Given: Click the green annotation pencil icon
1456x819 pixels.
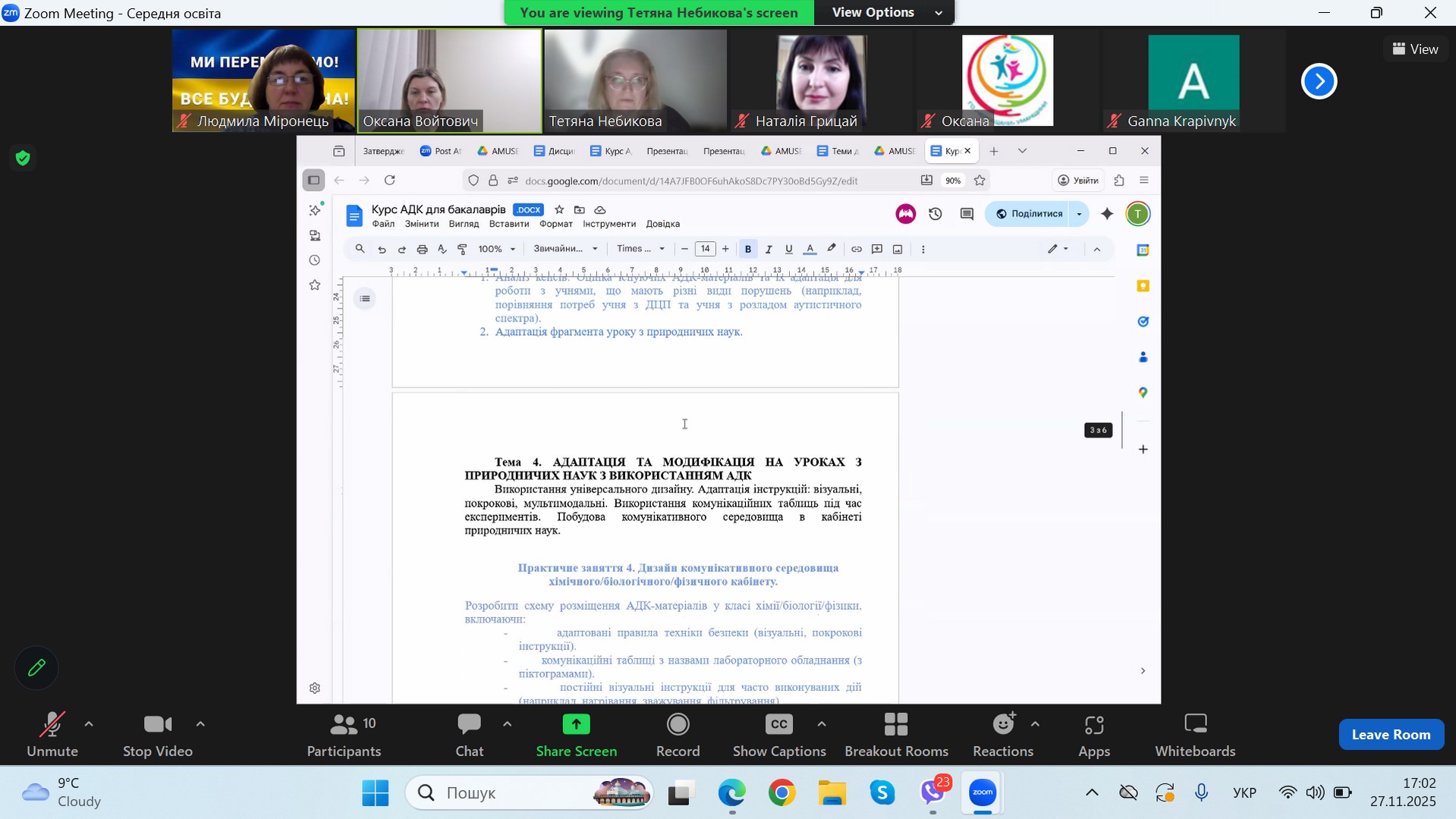Looking at the screenshot, I should pyautogui.click(x=36, y=668).
